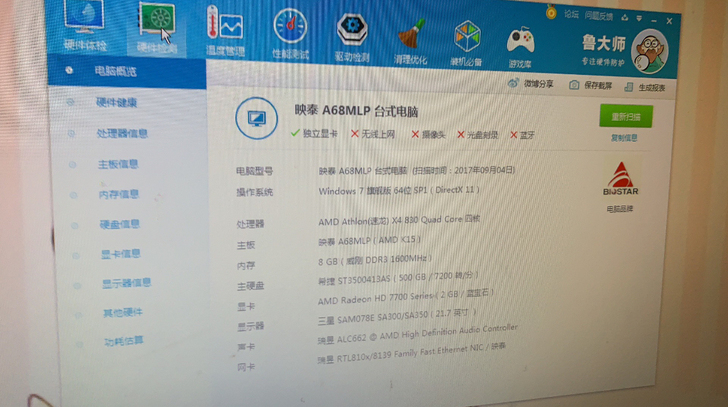This screenshot has width=728, height=407.
Task: Click 电脑品牌 label under BIOSTAR logo
Action: click(x=620, y=209)
